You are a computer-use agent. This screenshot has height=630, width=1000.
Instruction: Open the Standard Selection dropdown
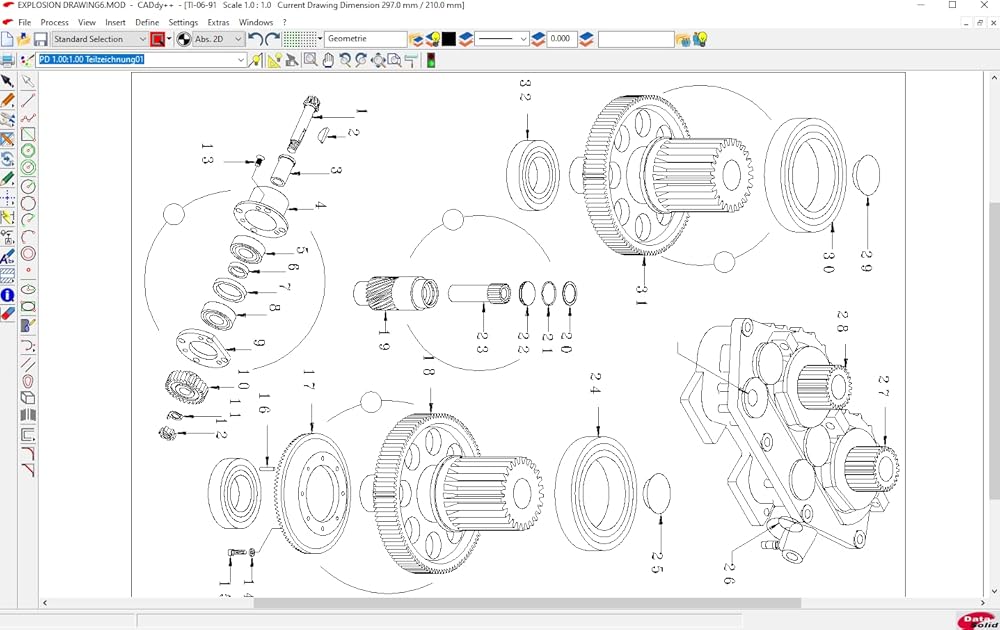[x=99, y=39]
